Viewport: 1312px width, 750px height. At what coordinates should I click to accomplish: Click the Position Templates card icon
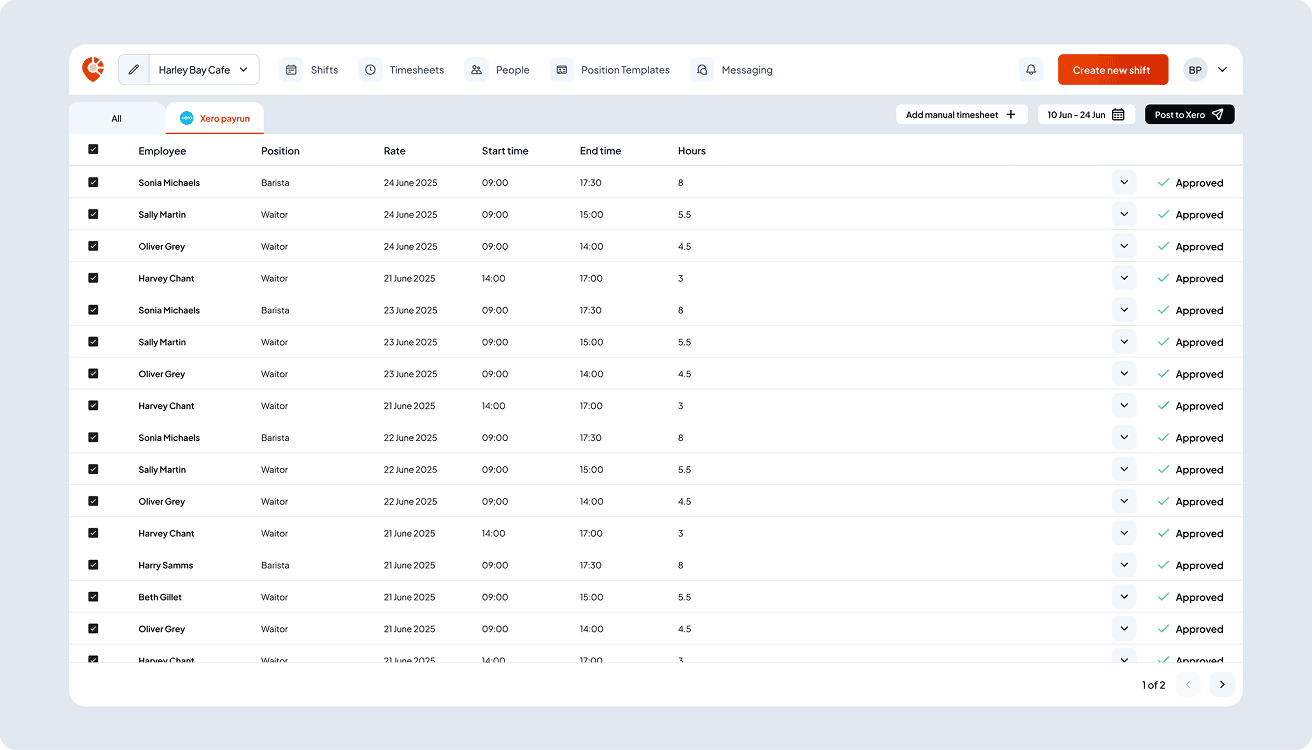coord(562,70)
